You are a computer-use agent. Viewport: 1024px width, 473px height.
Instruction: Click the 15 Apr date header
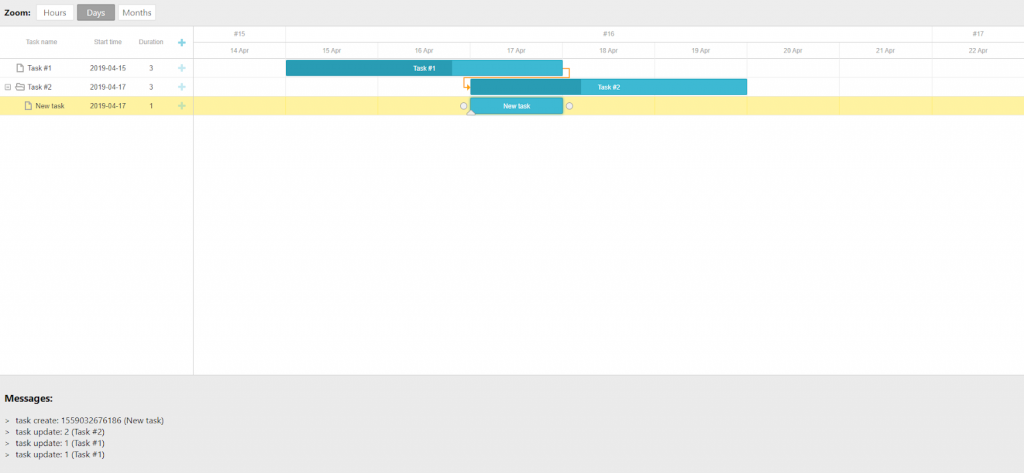[332, 50]
